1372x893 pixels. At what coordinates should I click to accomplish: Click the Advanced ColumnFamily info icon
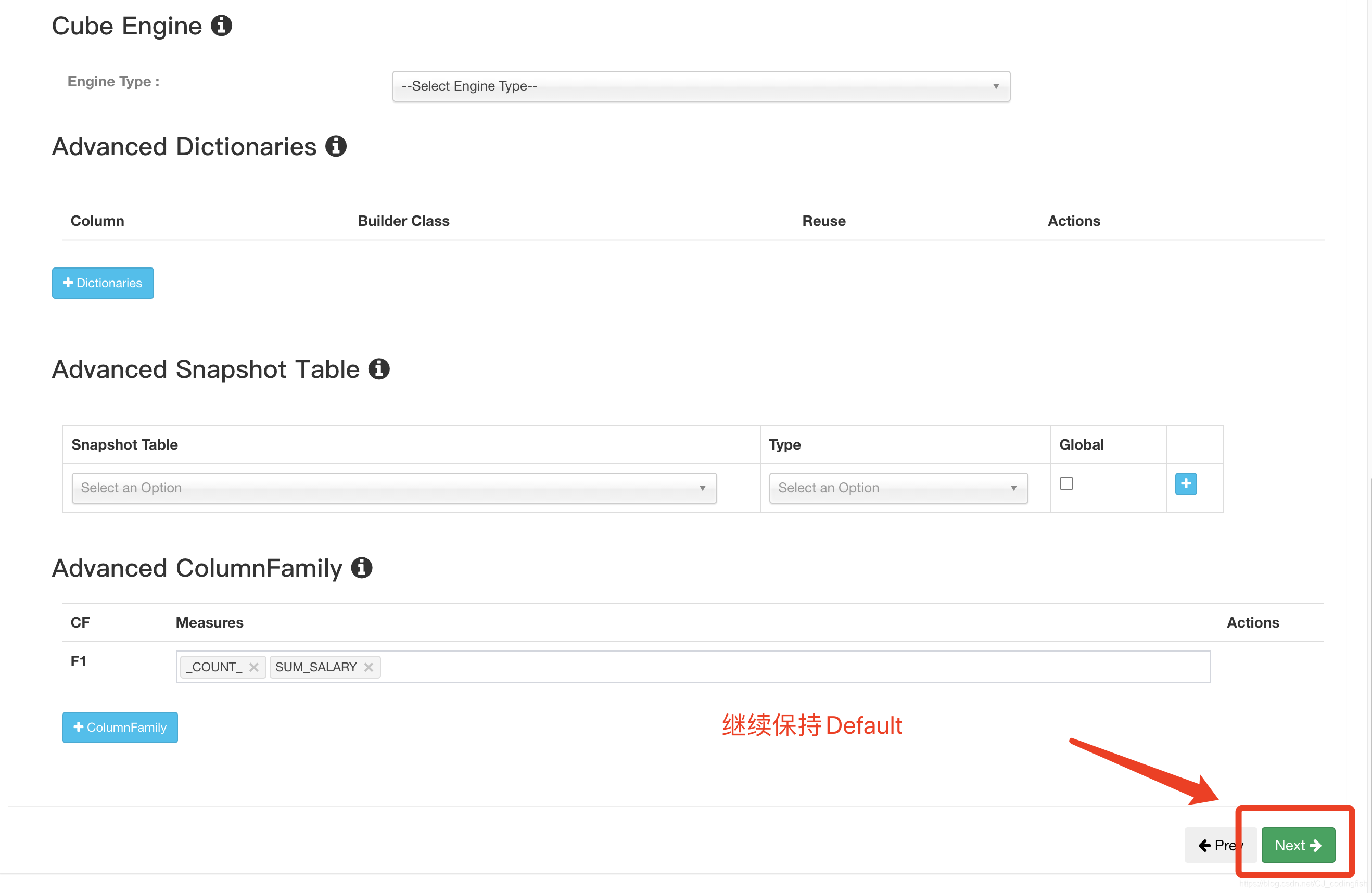(x=361, y=568)
